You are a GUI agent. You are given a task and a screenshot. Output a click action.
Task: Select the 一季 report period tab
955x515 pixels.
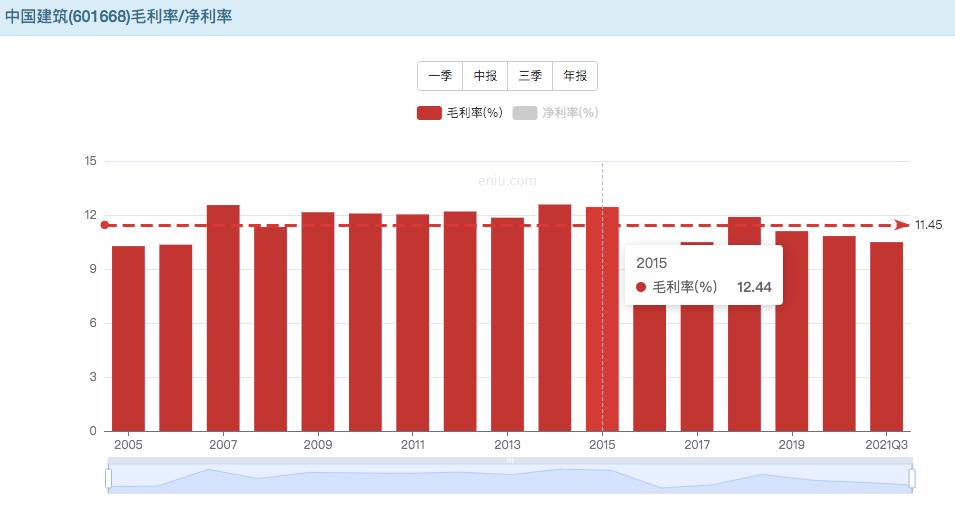[x=440, y=76]
